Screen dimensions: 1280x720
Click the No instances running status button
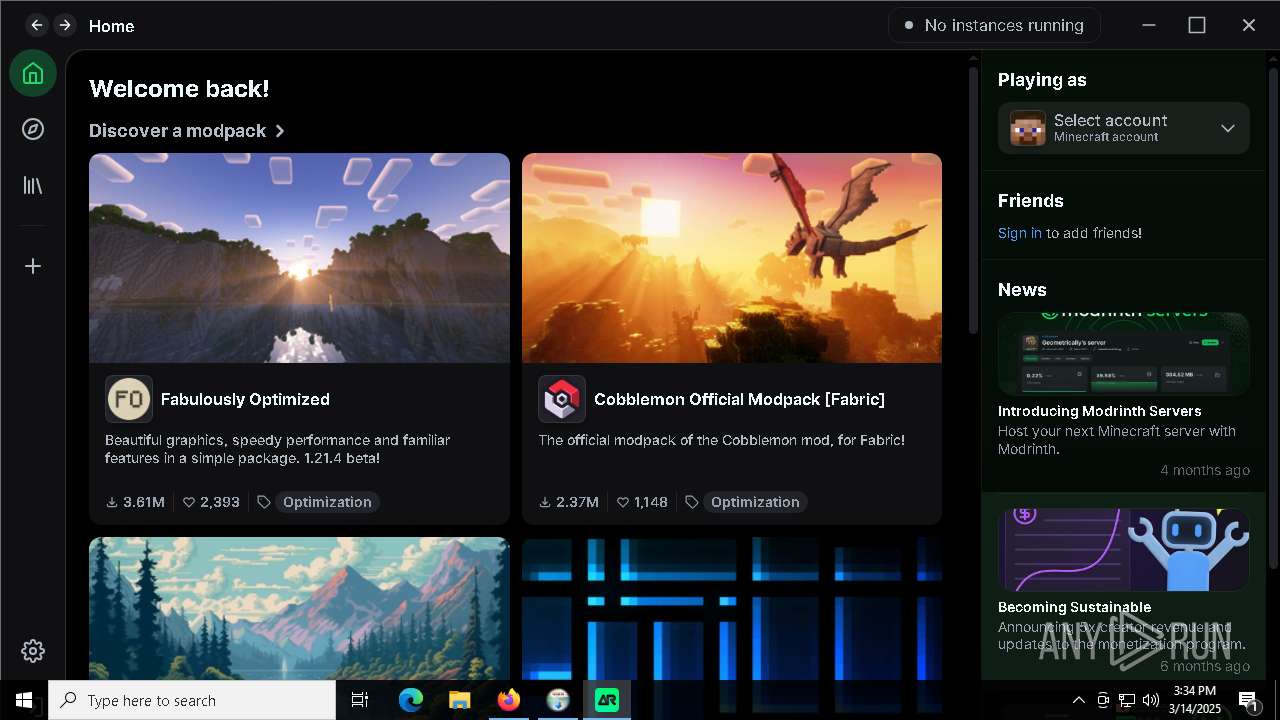(994, 25)
